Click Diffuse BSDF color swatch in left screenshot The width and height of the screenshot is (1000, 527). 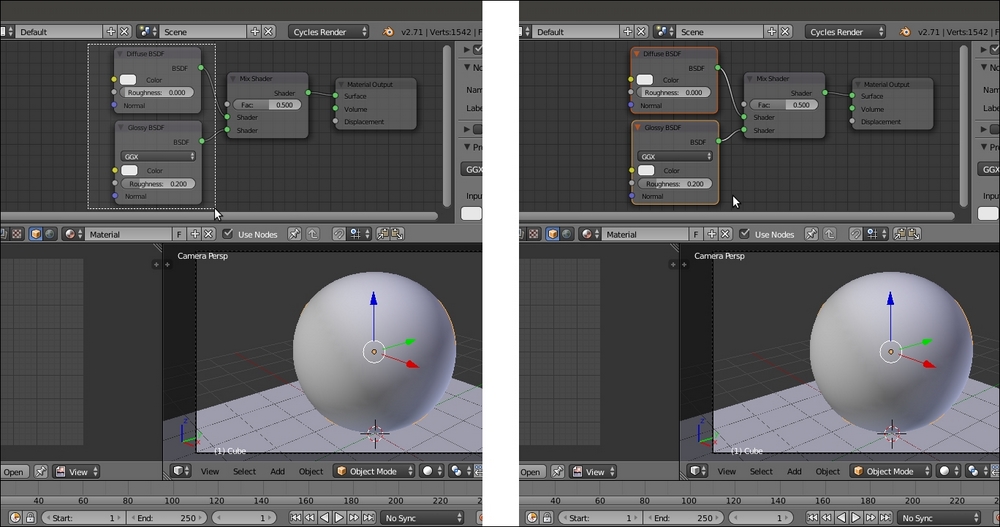tap(128, 80)
